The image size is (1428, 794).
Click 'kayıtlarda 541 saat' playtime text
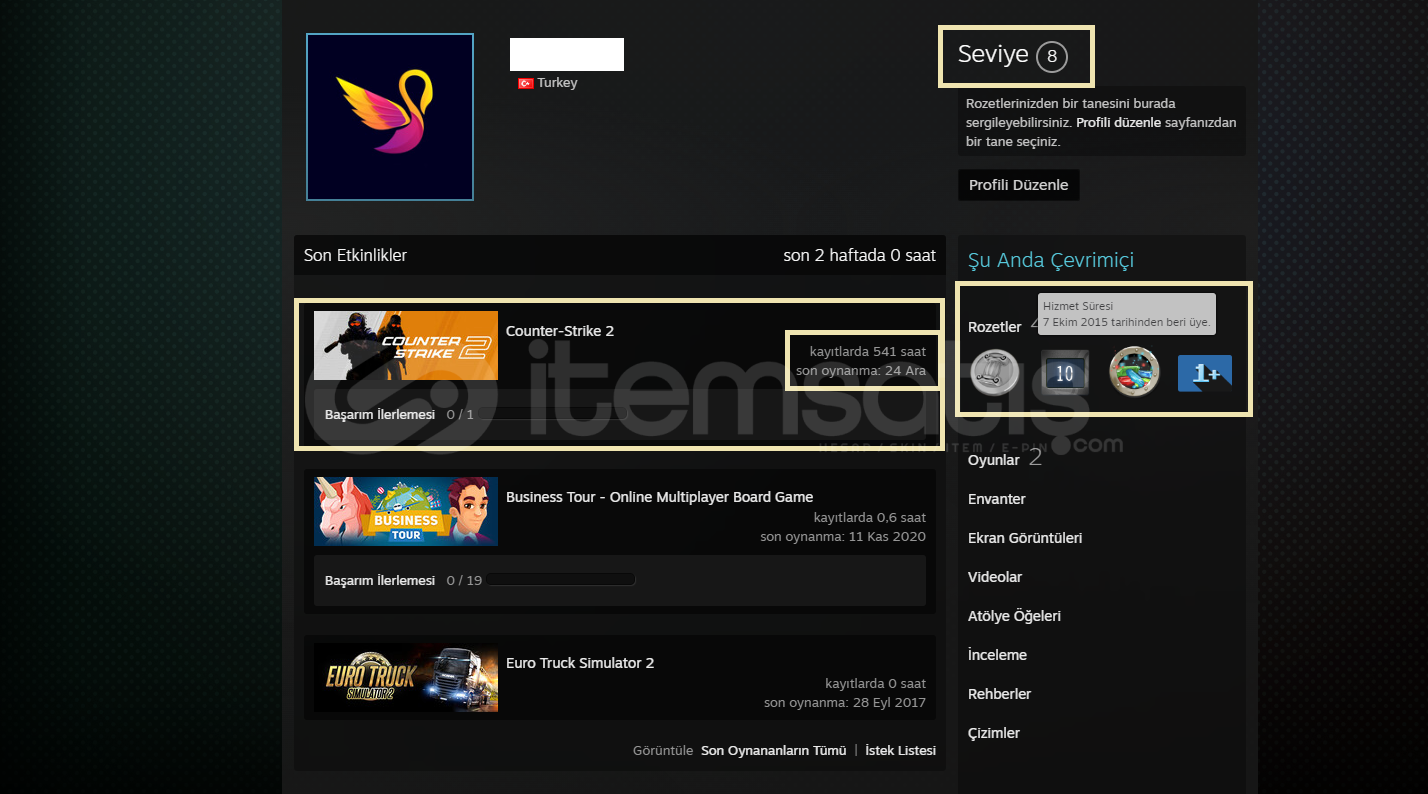tap(868, 351)
